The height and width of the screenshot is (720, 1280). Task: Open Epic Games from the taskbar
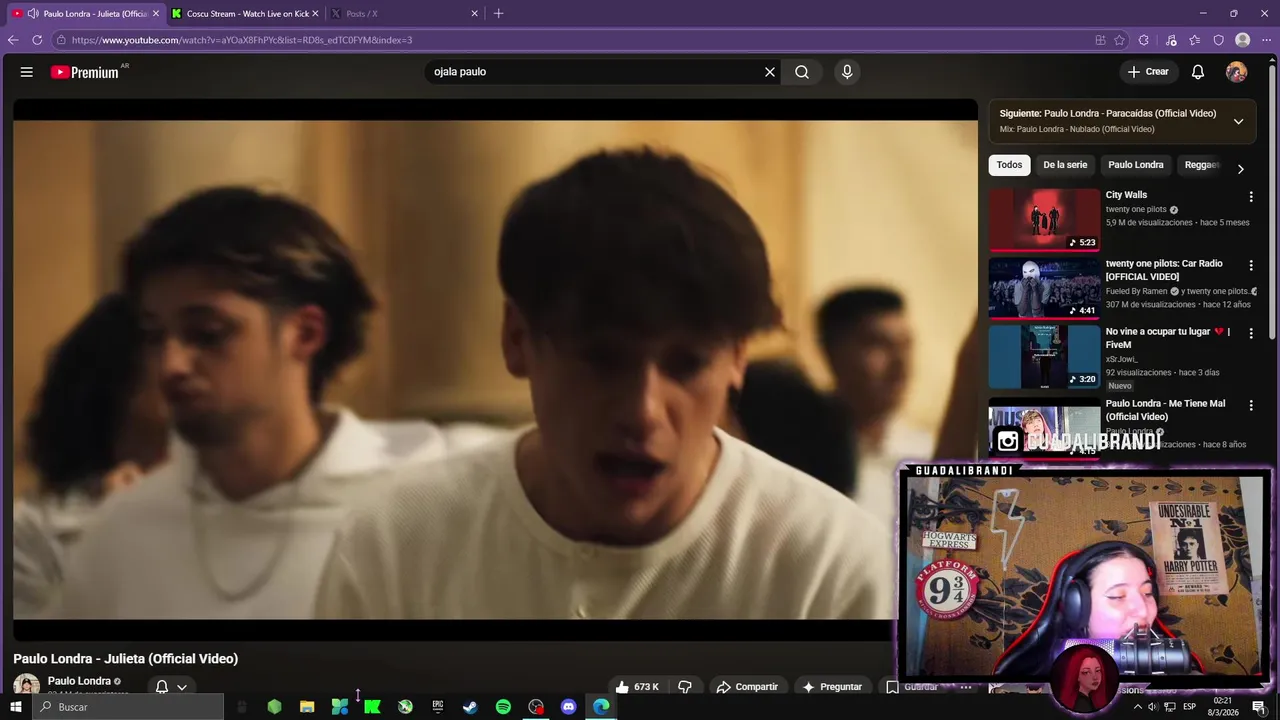coord(437,707)
